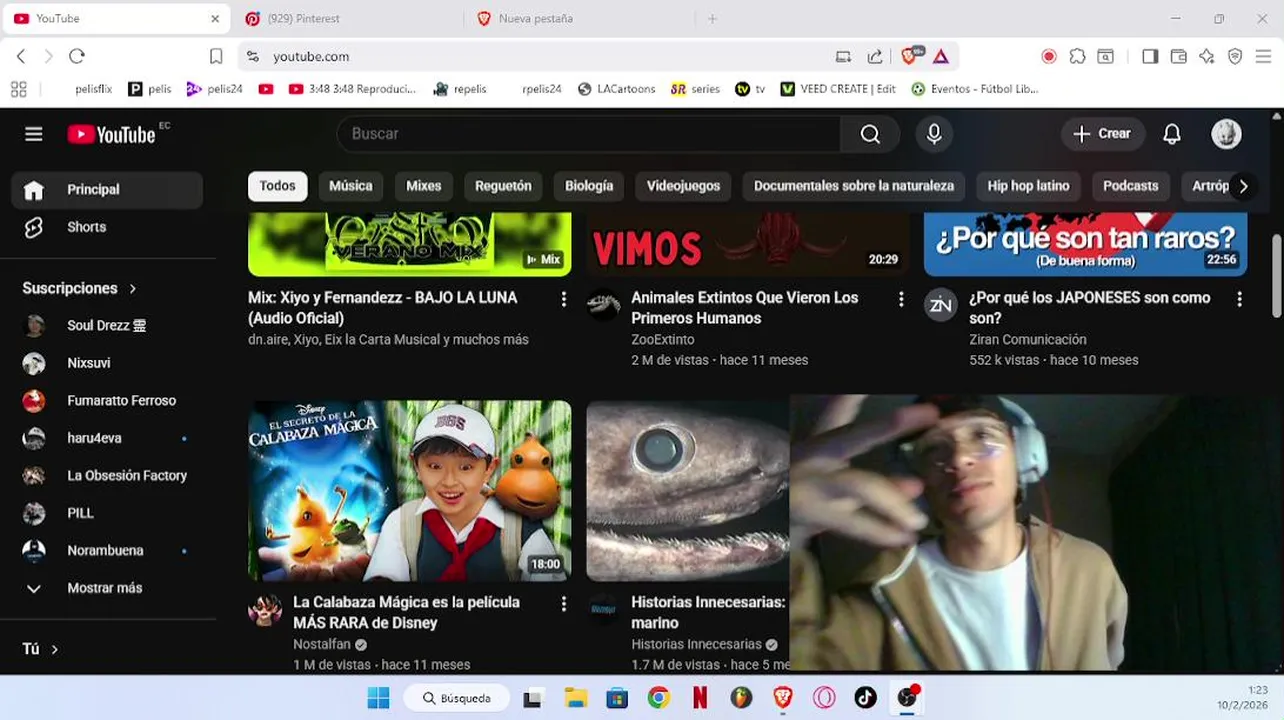Click the browser back arrow
The height and width of the screenshot is (720, 1284).
coord(21,56)
